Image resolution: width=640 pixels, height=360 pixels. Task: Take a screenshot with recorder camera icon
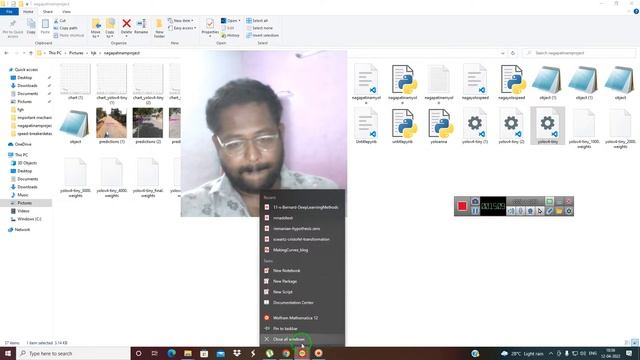pos(475,201)
